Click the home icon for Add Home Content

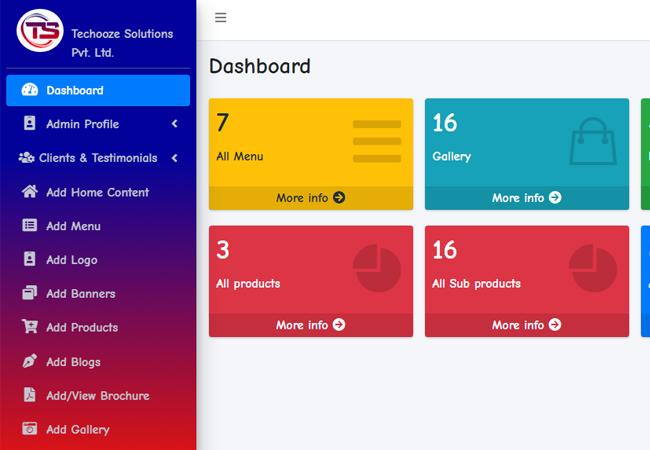(29, 192)
